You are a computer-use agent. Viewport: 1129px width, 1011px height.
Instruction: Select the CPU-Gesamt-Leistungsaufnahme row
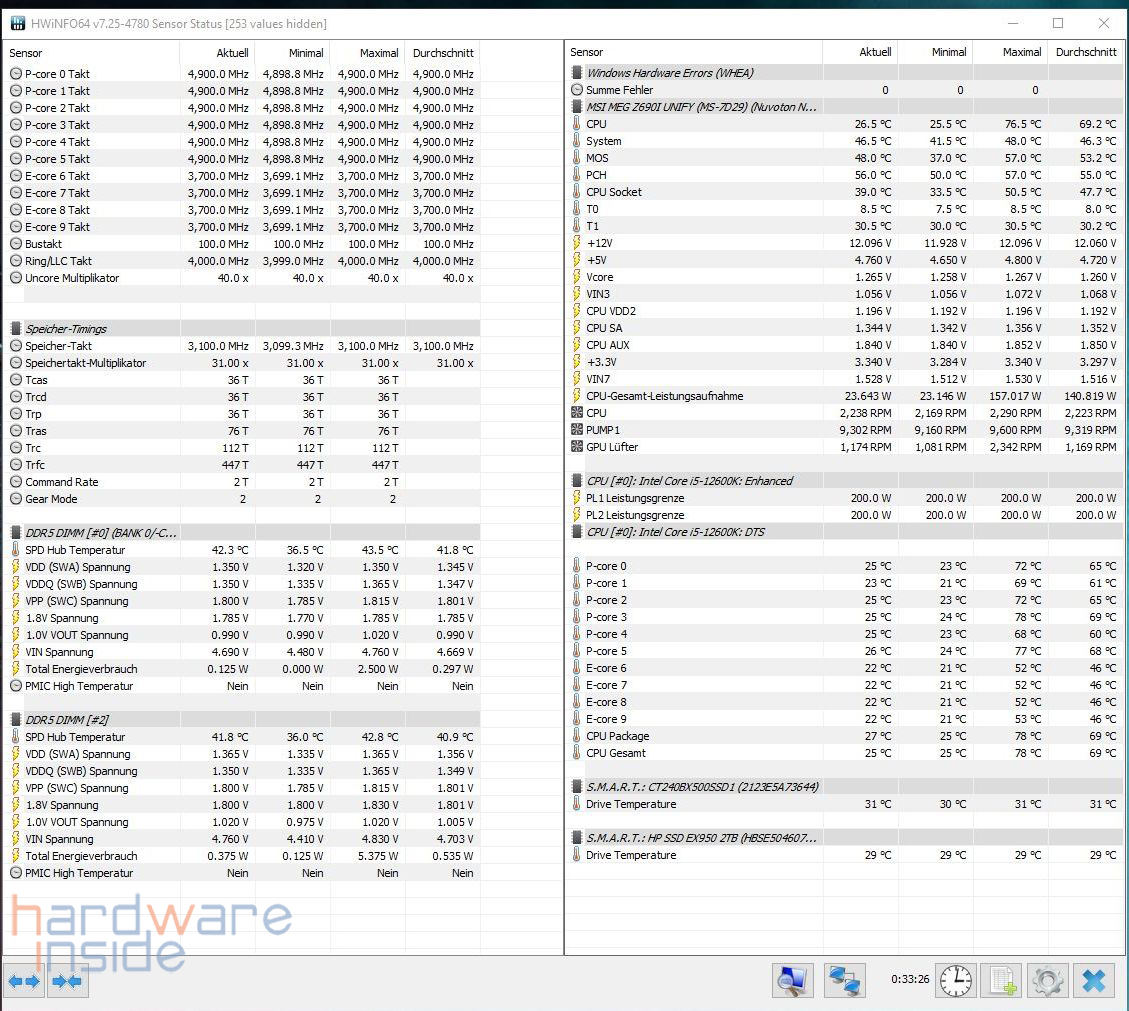point(664,396)
